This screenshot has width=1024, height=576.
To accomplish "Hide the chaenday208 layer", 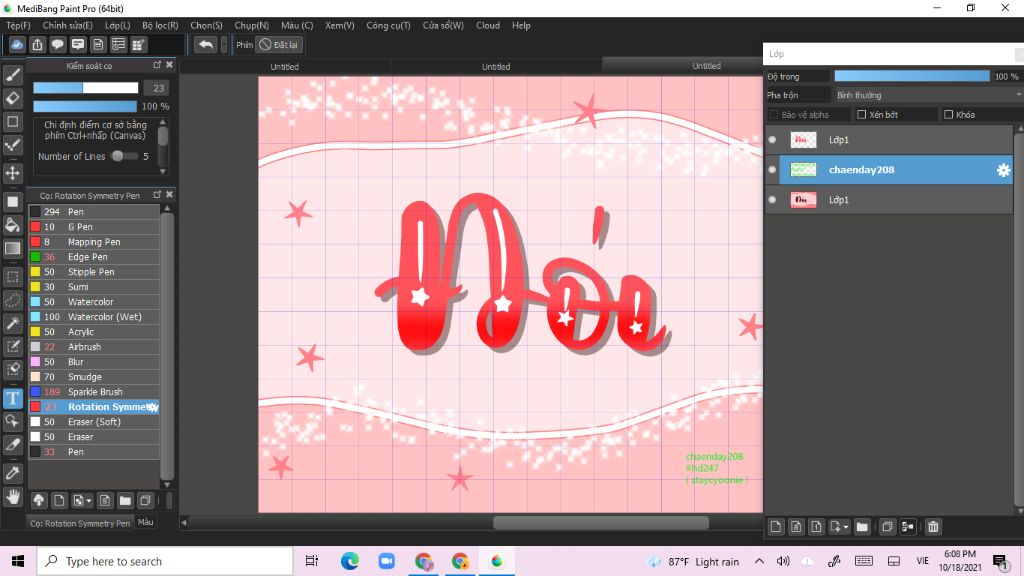I will point(772,170).
